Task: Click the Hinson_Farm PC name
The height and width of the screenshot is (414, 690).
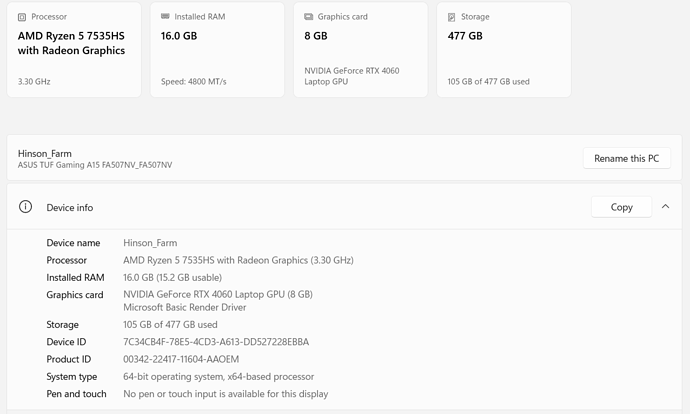Action: click(x=45, y=153)
